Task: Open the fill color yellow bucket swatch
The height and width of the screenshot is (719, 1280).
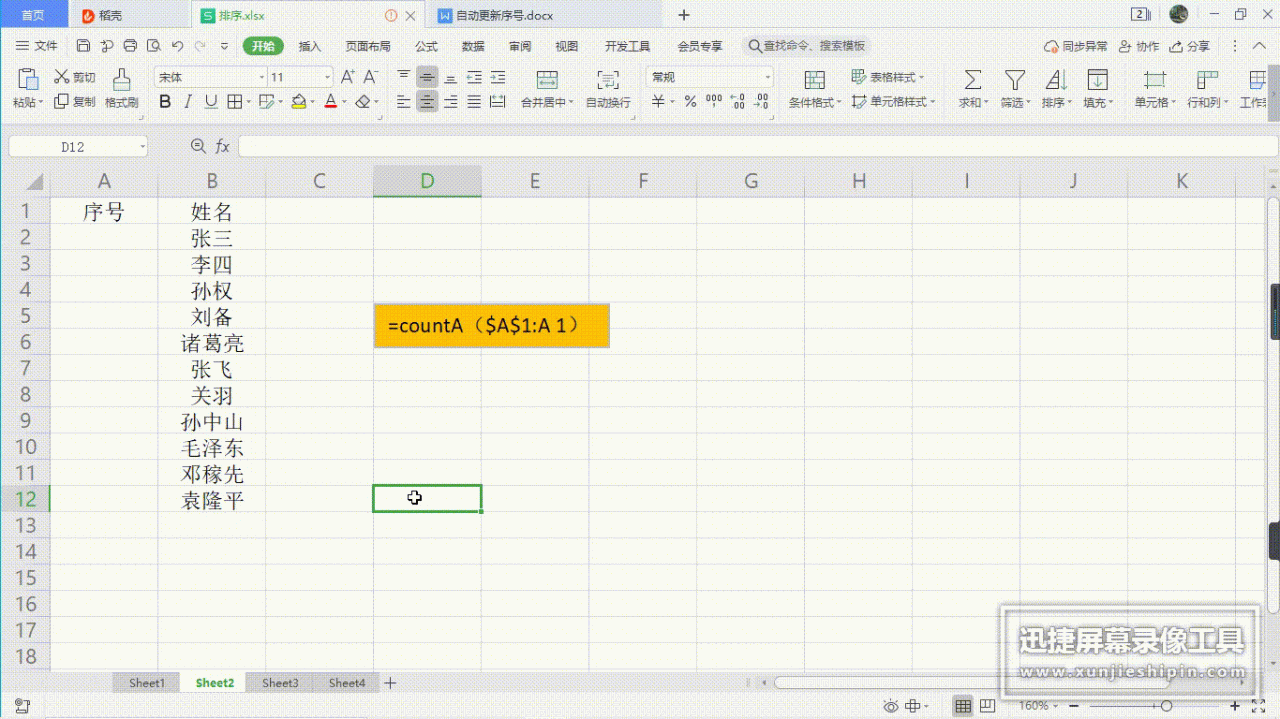Action: tap(299, 101)
